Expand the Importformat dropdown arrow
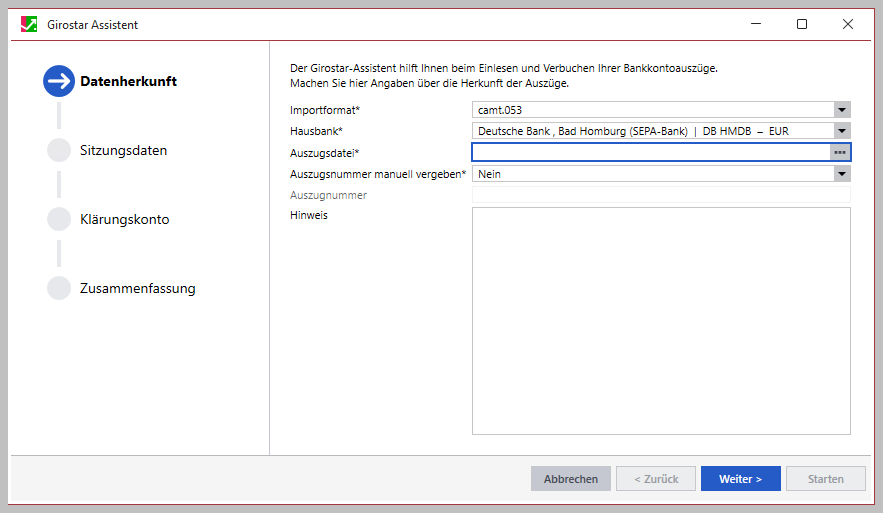 [841, 110]
